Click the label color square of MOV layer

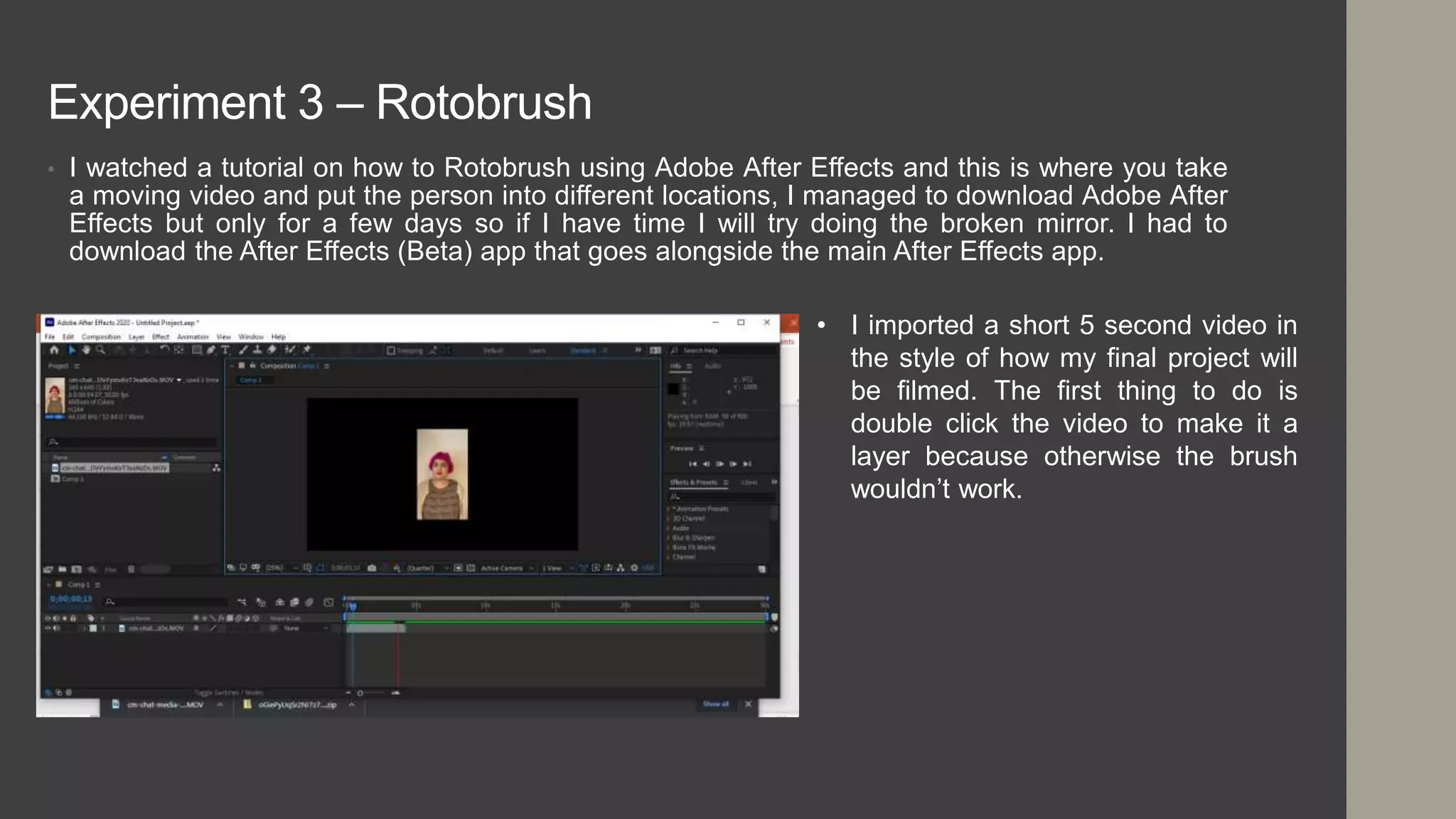coord(93,628)
